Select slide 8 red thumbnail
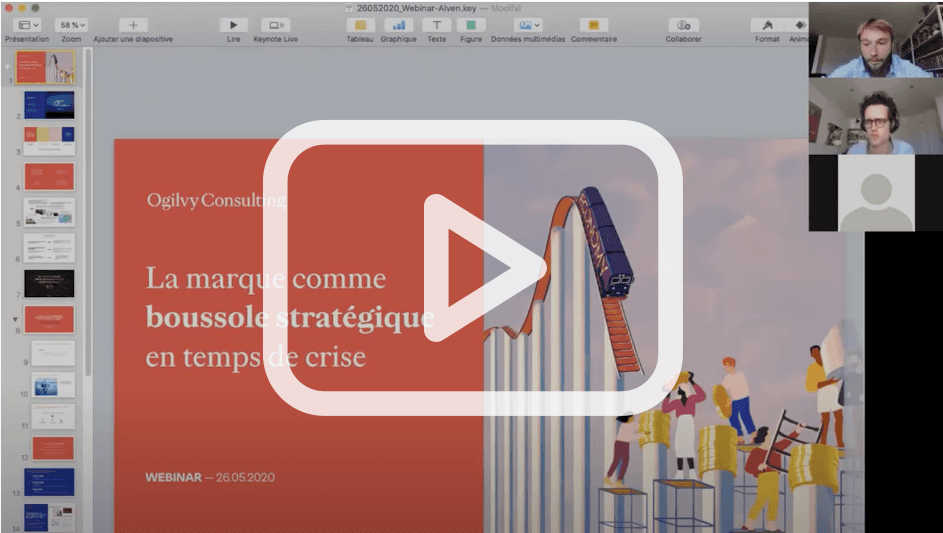This screenshot has width=943, height=533. click(x=49, y=319)
